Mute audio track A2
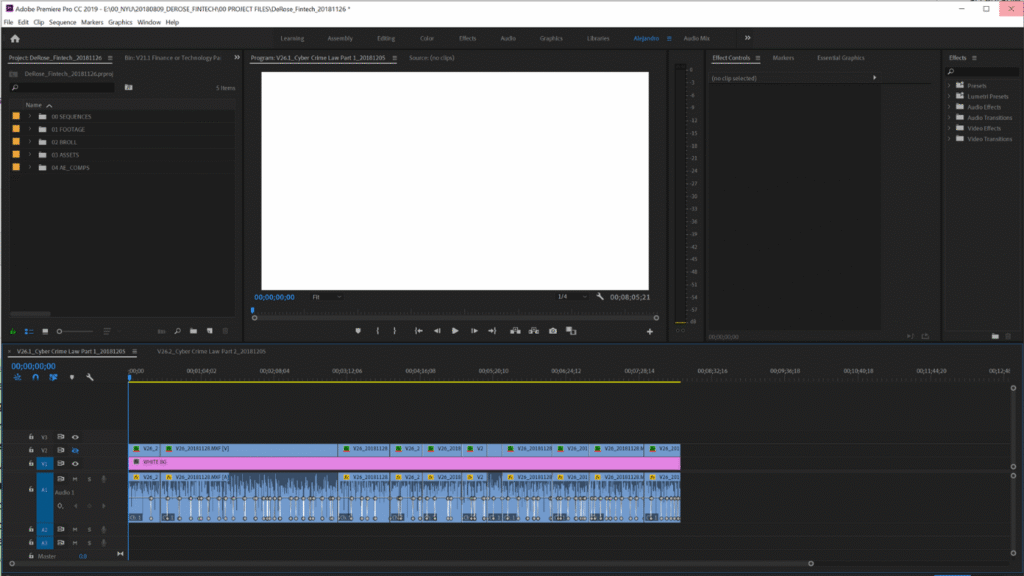 tap(75, 530)
